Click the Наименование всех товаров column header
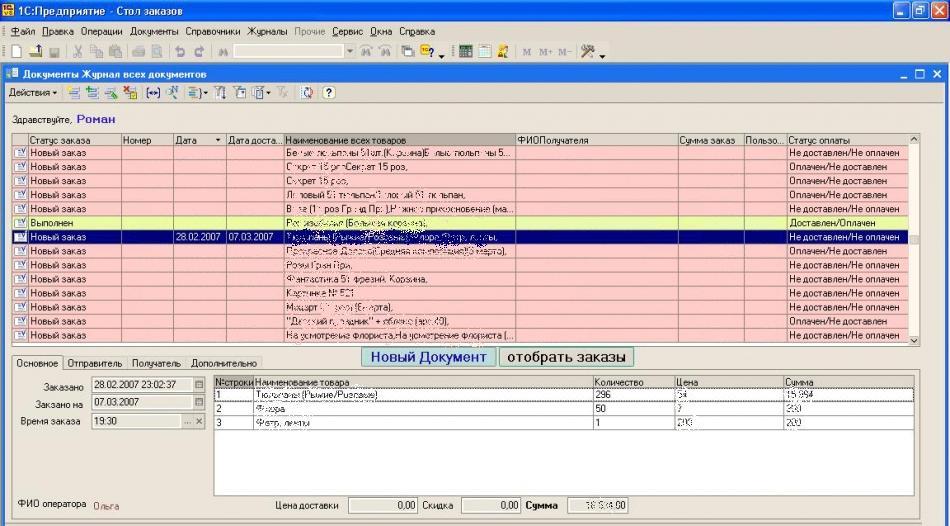Viewport: 950px width, 526px height. [400, 141]
